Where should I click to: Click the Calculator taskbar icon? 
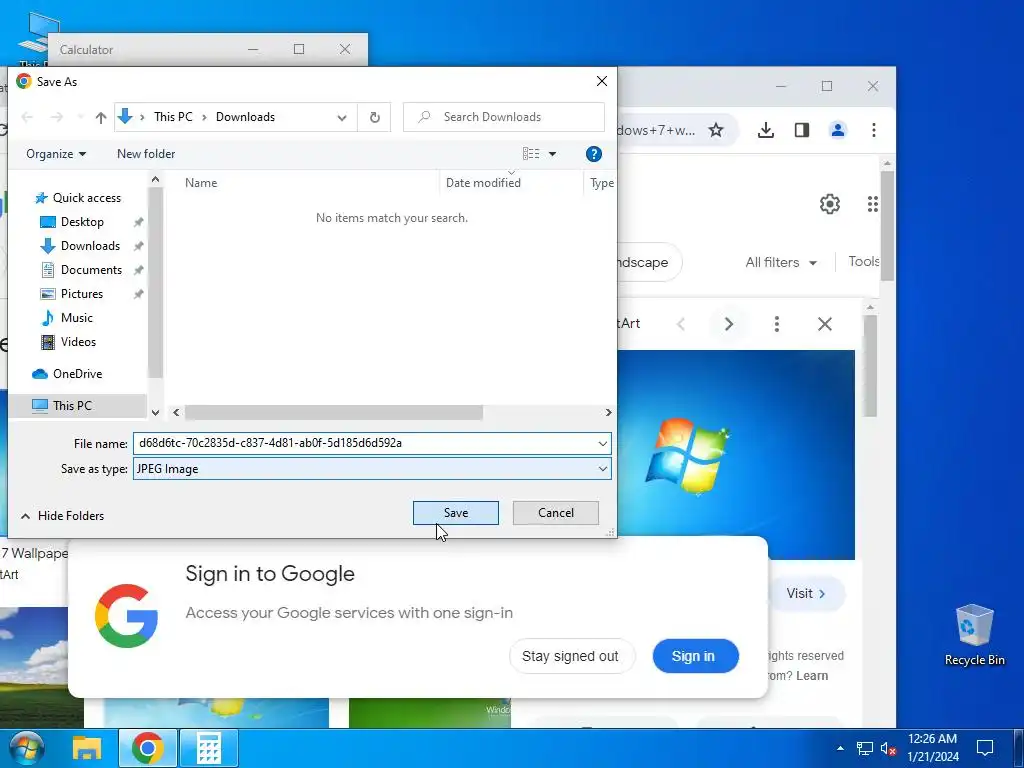(209, 748)
